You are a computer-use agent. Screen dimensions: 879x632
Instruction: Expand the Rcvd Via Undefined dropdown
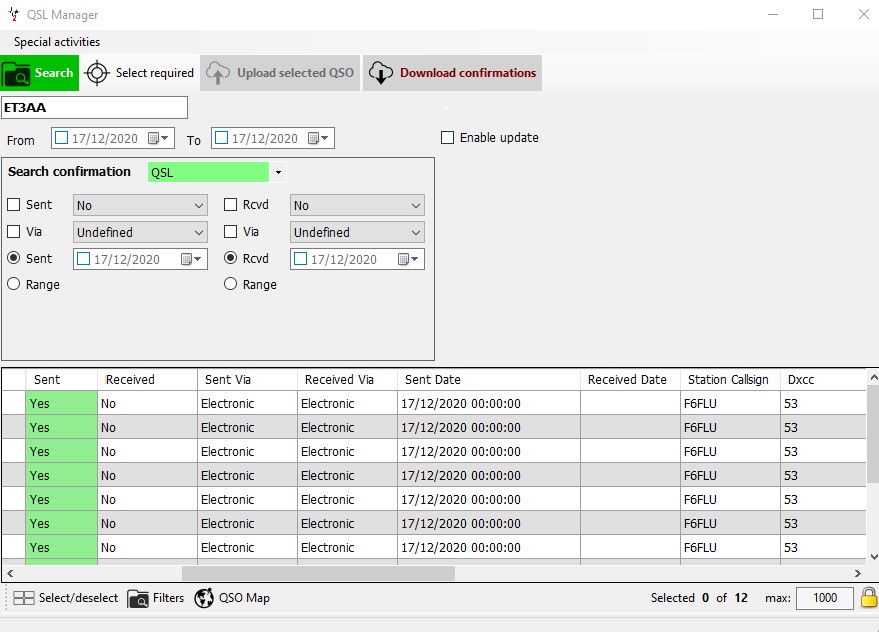click(357, 232)
